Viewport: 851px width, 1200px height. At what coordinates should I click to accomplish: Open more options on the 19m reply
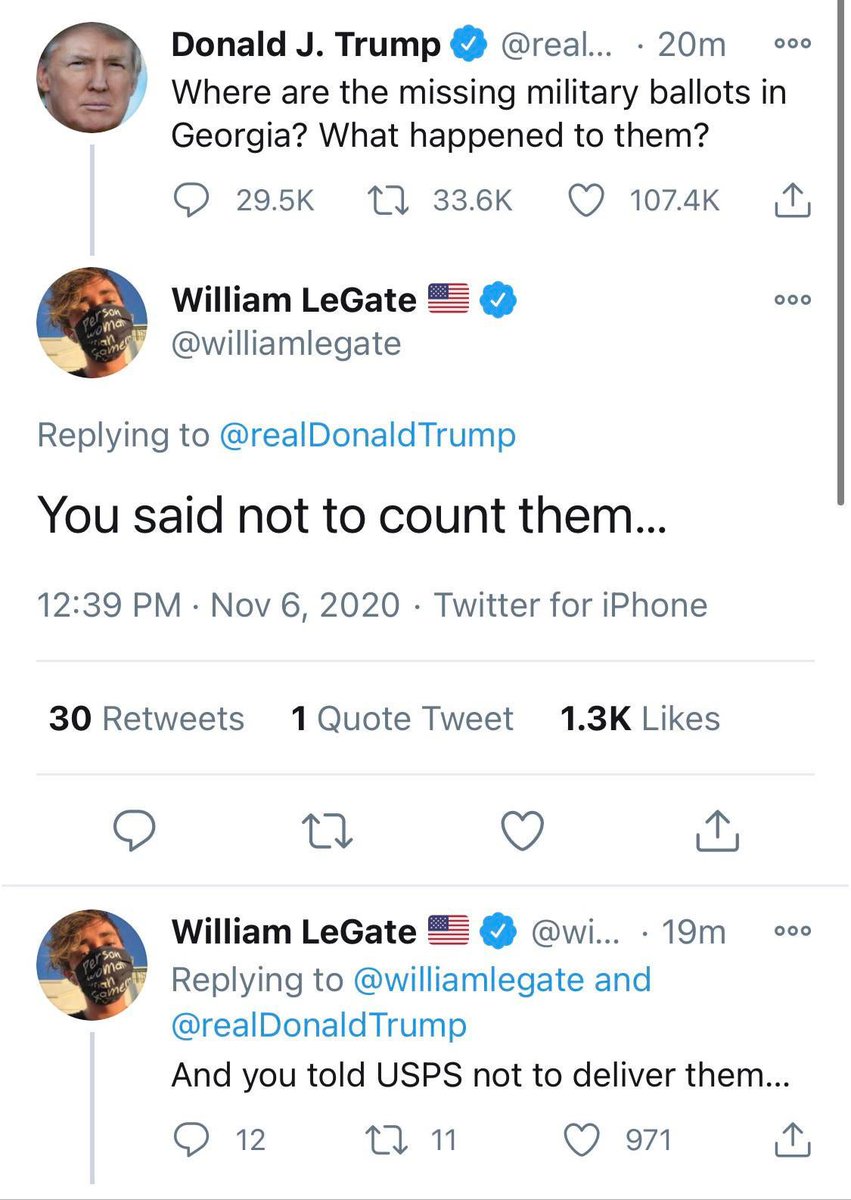point(793,932)
